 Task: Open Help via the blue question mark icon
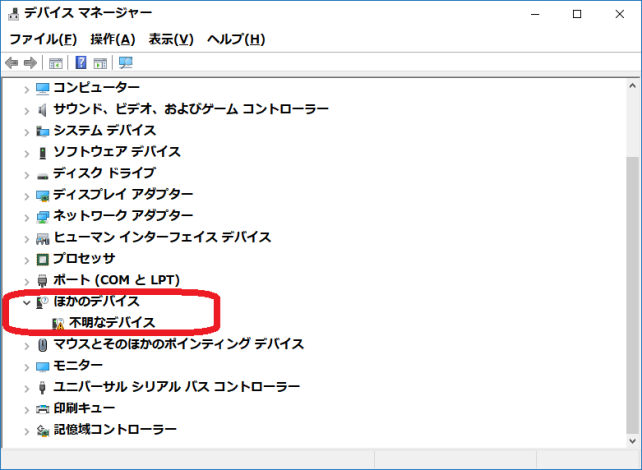coord(81,63)
